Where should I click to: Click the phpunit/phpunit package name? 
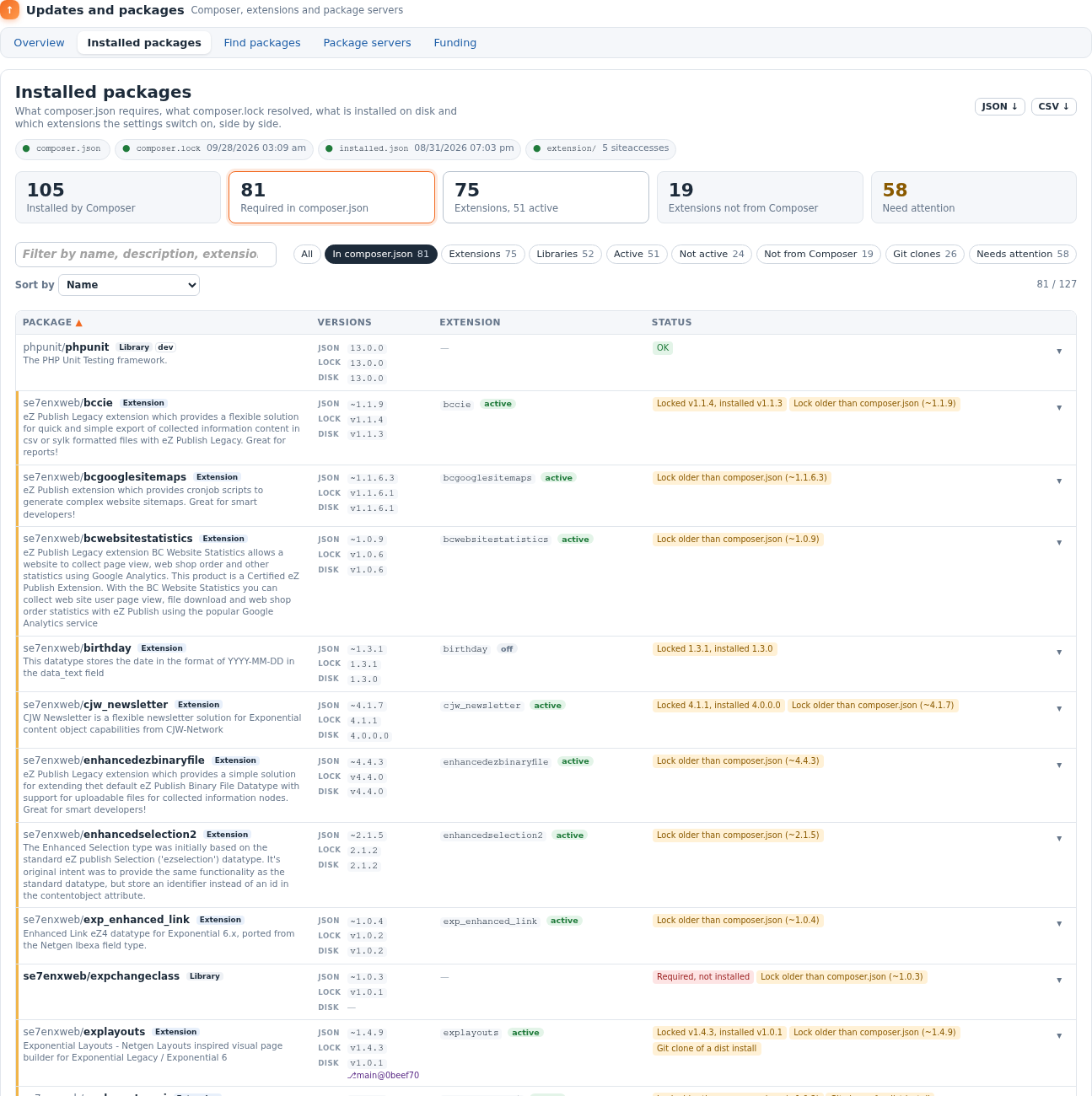coord(66,347)
